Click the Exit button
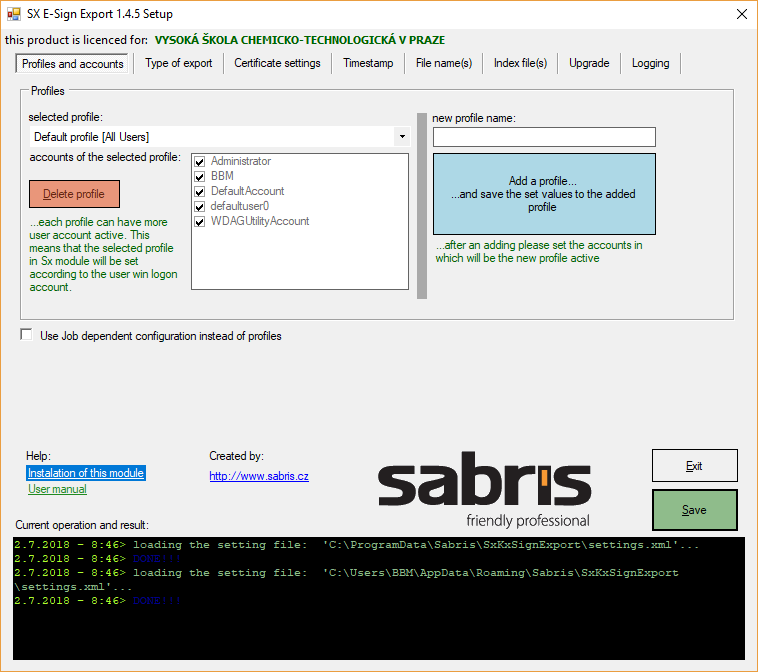Screen dimensions: 758x672 click(x=695, y=466)
